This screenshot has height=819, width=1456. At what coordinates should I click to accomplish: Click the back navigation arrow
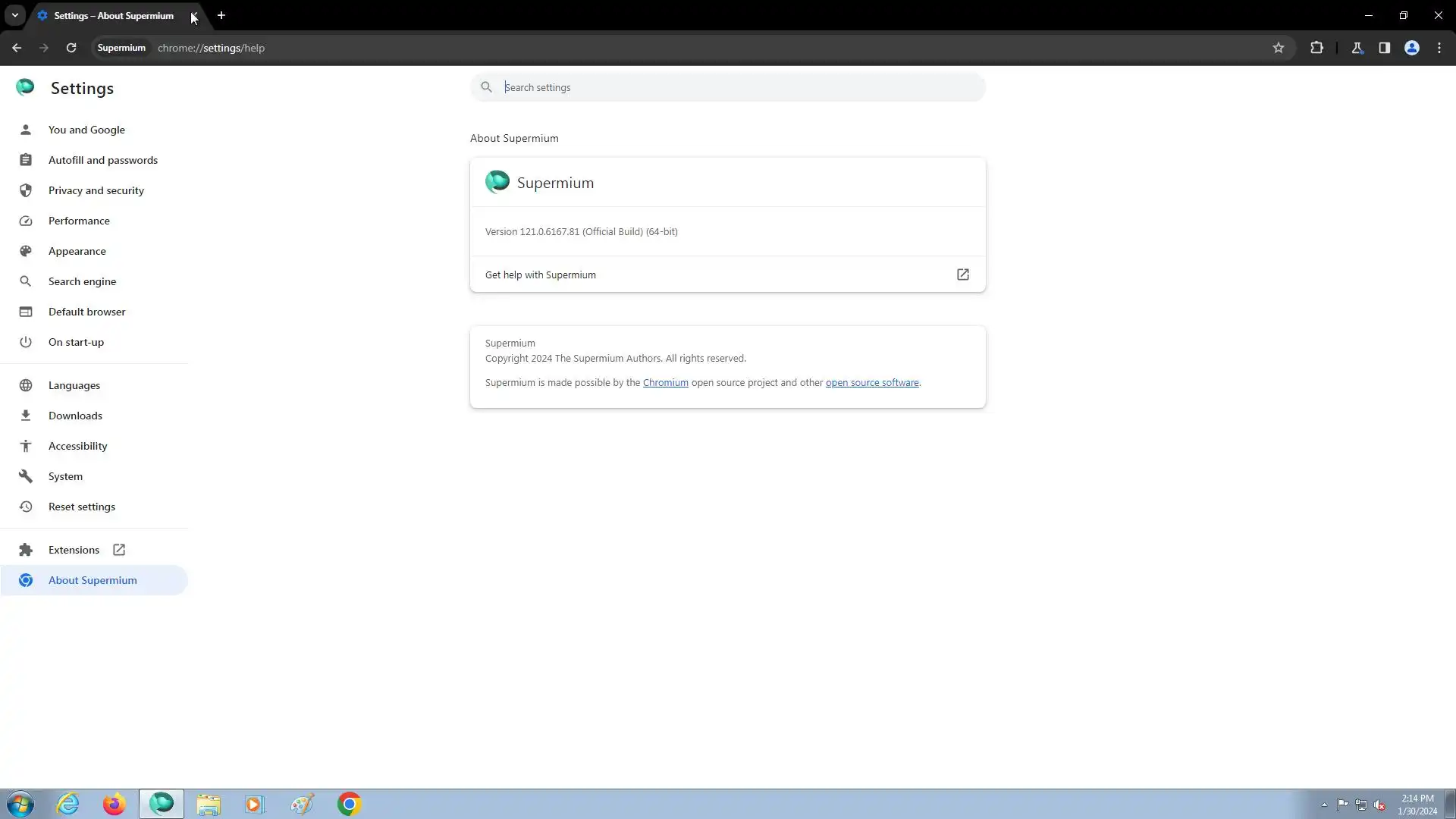click(17, 48)
